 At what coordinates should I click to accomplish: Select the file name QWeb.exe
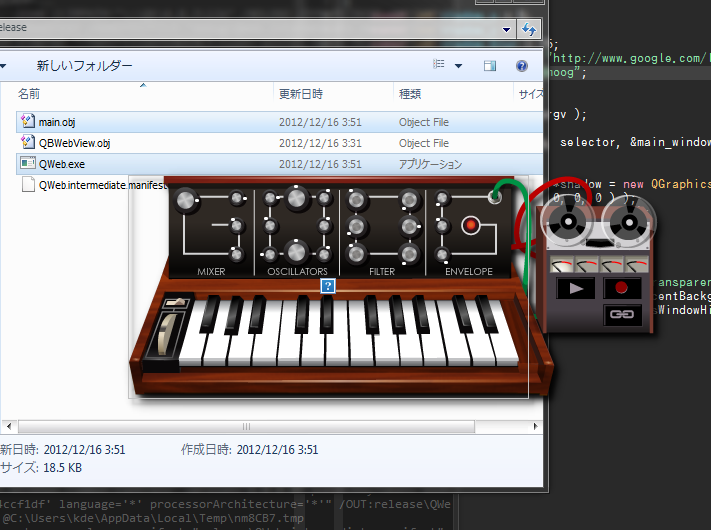tap(62, 164)
